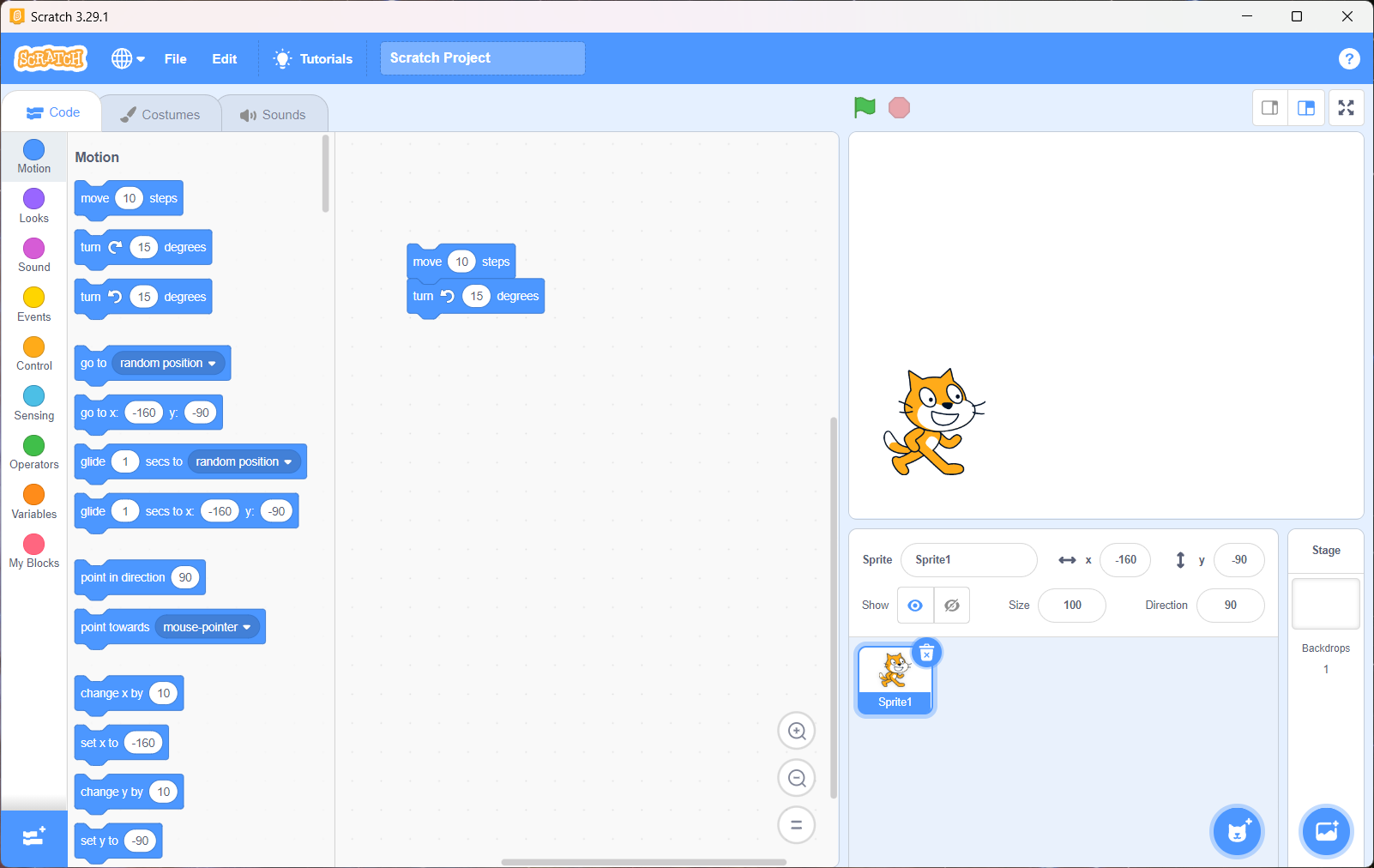Screen dimensions: 1374x868
Task: Switch to the Costumes tab
Action: (x=160, y=114)
